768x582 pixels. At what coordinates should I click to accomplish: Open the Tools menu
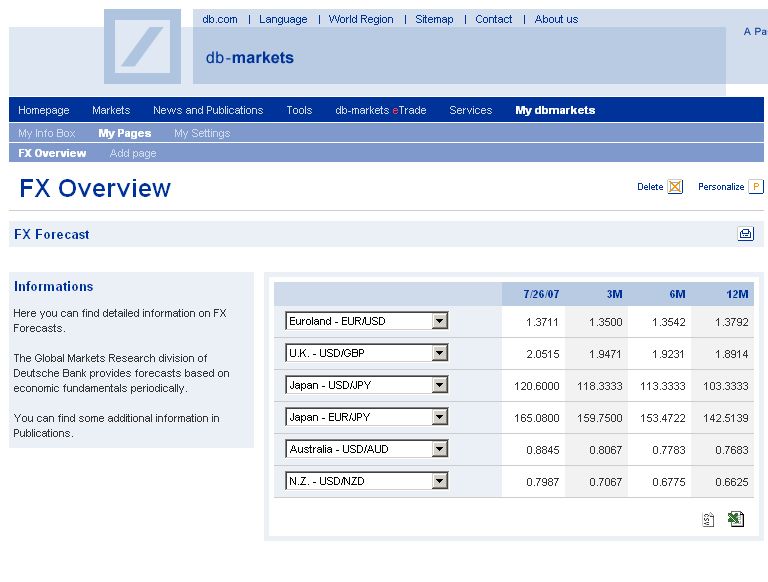click(299, 110)
